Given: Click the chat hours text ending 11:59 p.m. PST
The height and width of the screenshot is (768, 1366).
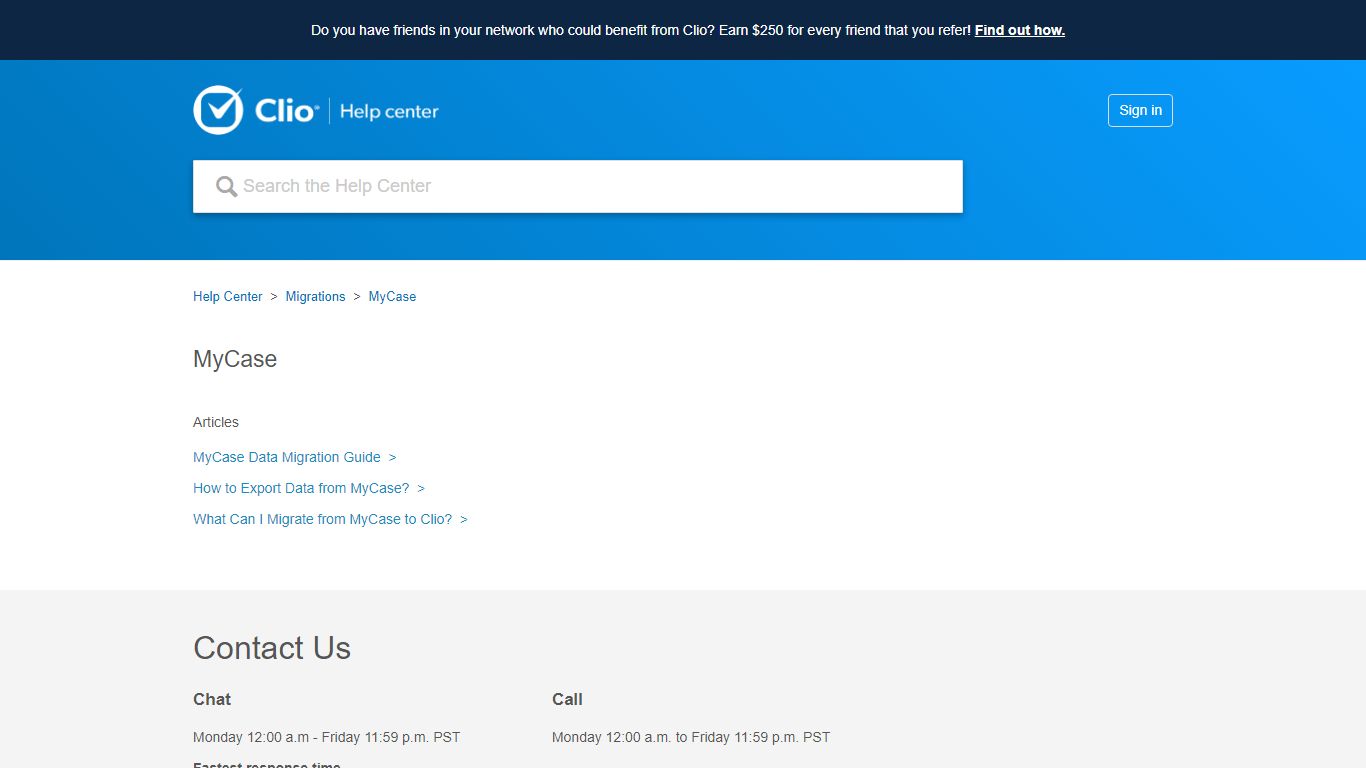Looking at the screenshot, I should click(x=326, y=737).
